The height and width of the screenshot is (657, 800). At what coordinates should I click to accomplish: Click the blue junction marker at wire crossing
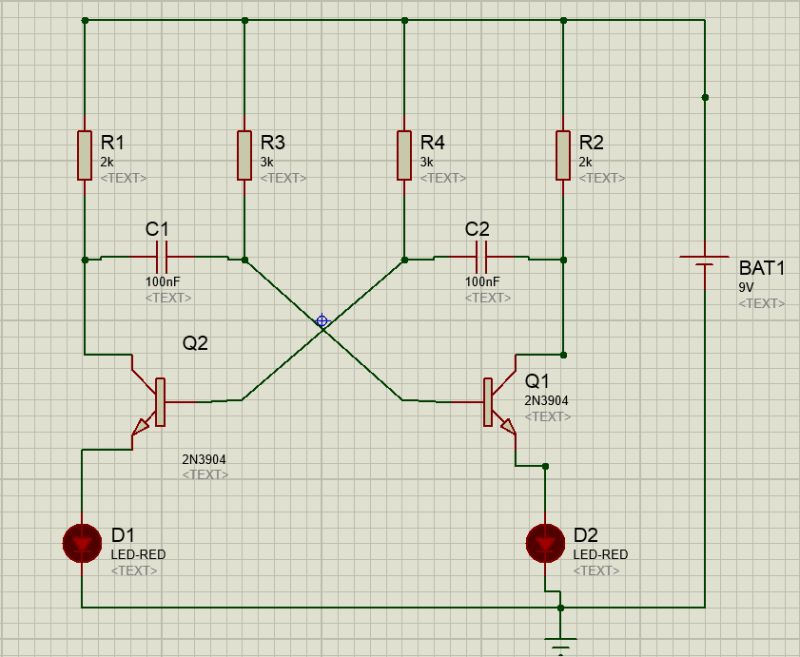click(x=320, y=322)
